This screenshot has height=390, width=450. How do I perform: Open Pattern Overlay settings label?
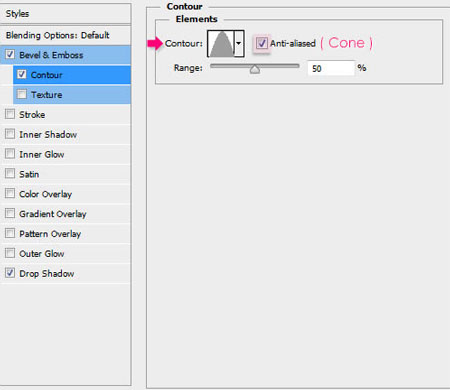tap(50, 234)
